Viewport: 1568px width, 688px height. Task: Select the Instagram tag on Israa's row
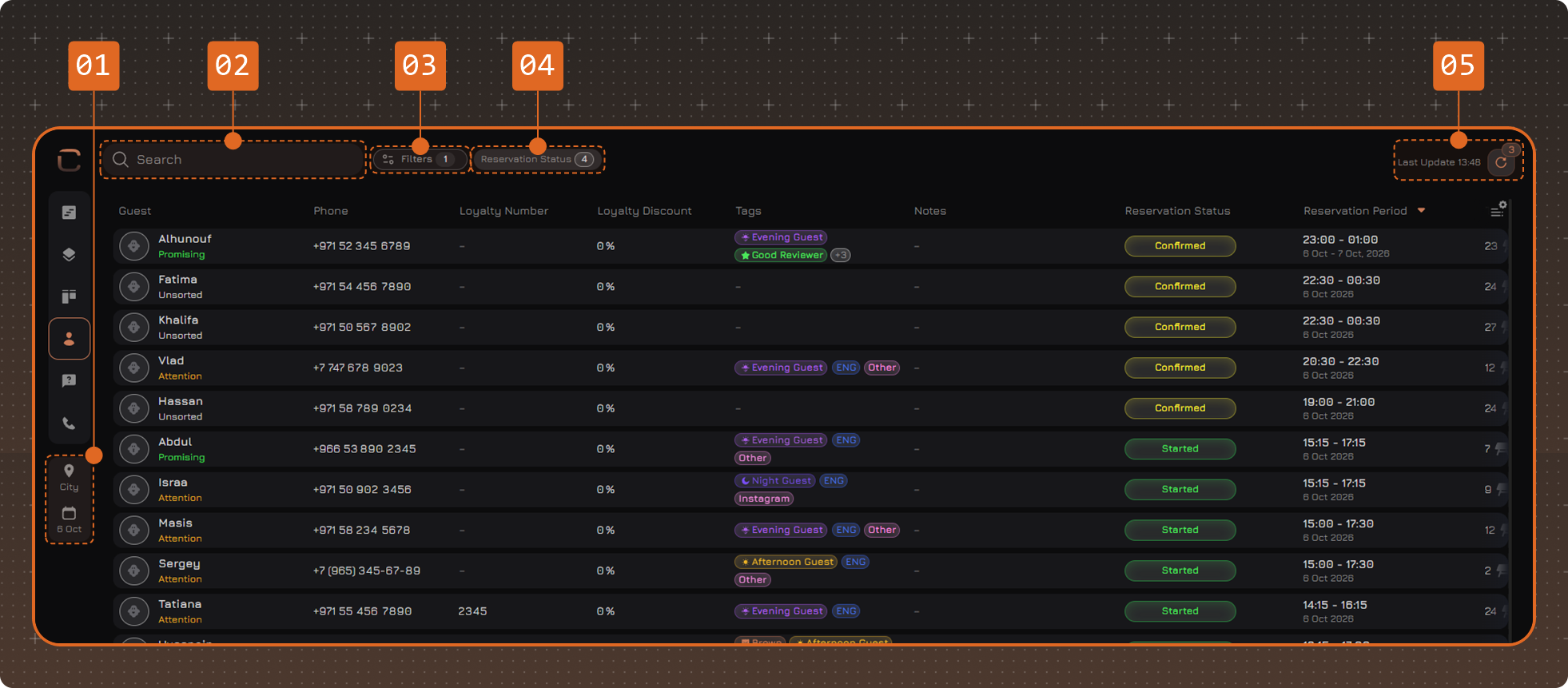[x=764, y=499]
